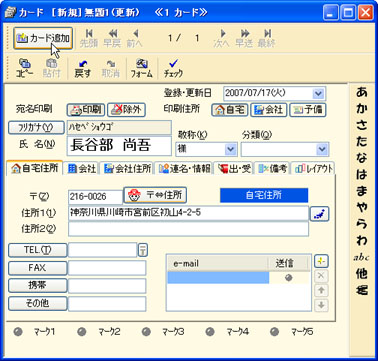Jump to last card with 最終
378x361 pixels.
(266, 38)
